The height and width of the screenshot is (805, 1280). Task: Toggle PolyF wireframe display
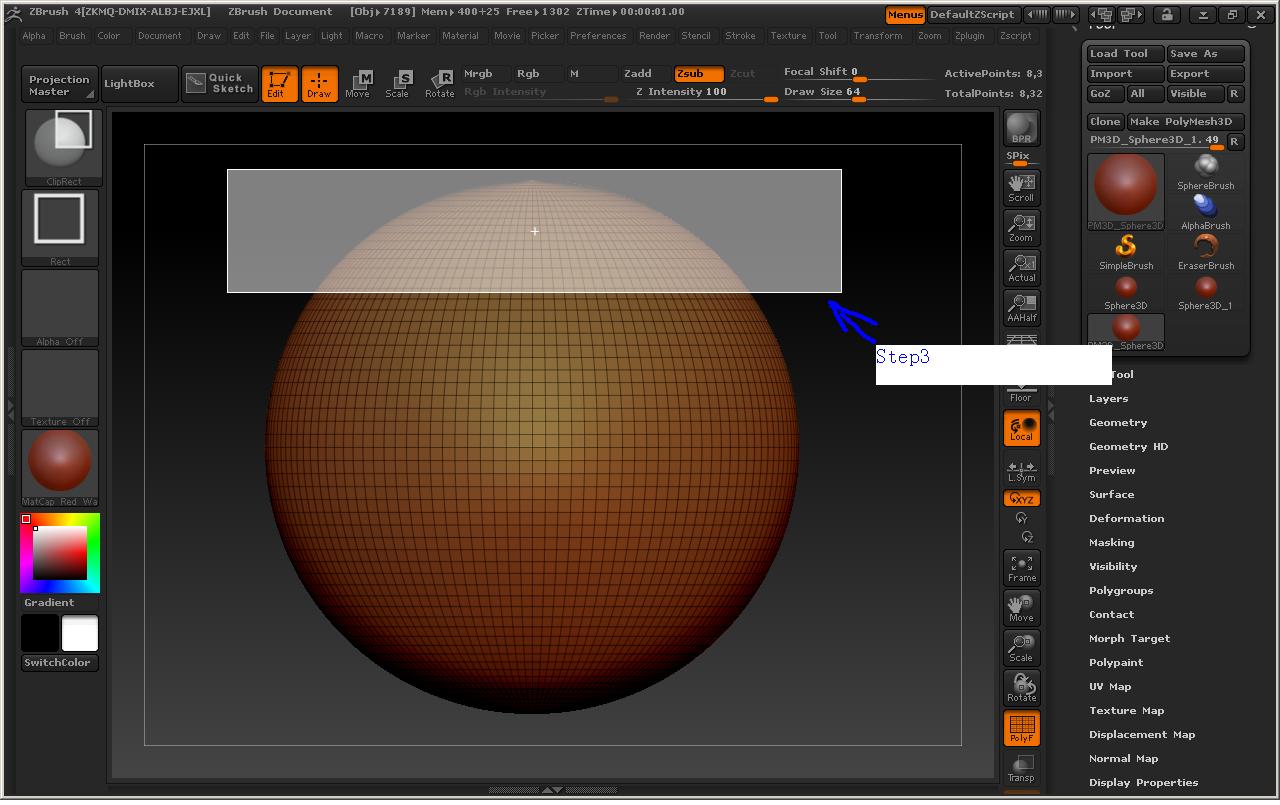click(x=1021, y=728)
